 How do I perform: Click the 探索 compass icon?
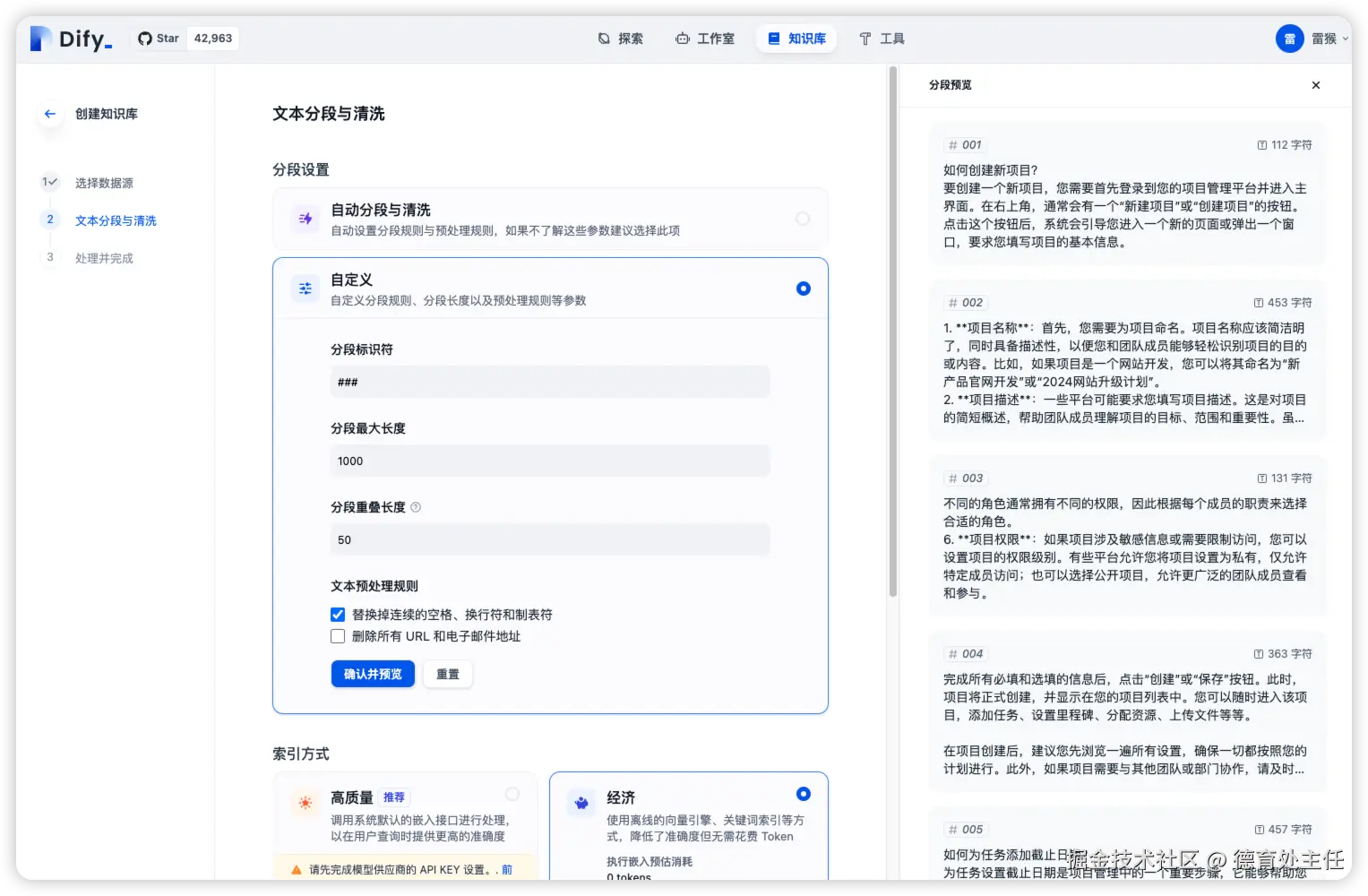(x=605, y=39)
